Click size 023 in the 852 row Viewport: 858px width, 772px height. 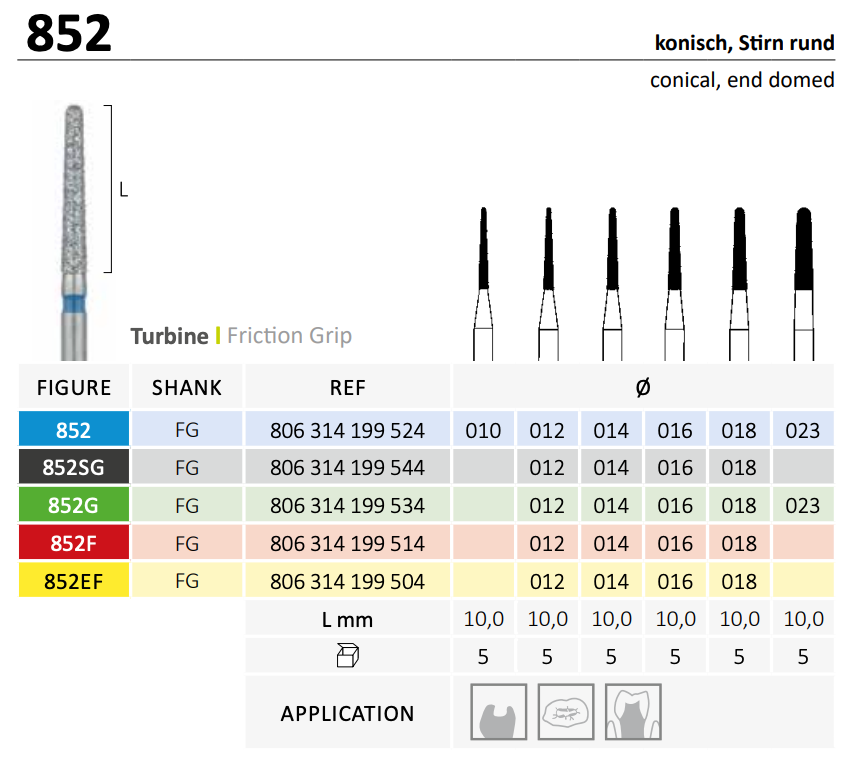pyautogui.click(x=803, y=430)
